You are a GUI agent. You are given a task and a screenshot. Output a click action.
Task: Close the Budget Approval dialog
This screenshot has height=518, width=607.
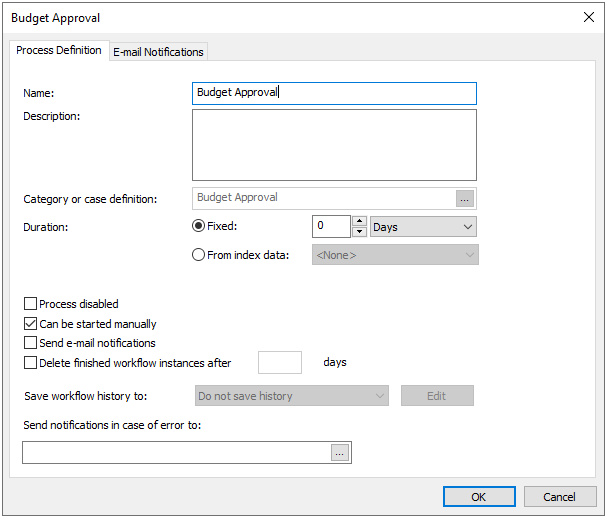[588, 17]
